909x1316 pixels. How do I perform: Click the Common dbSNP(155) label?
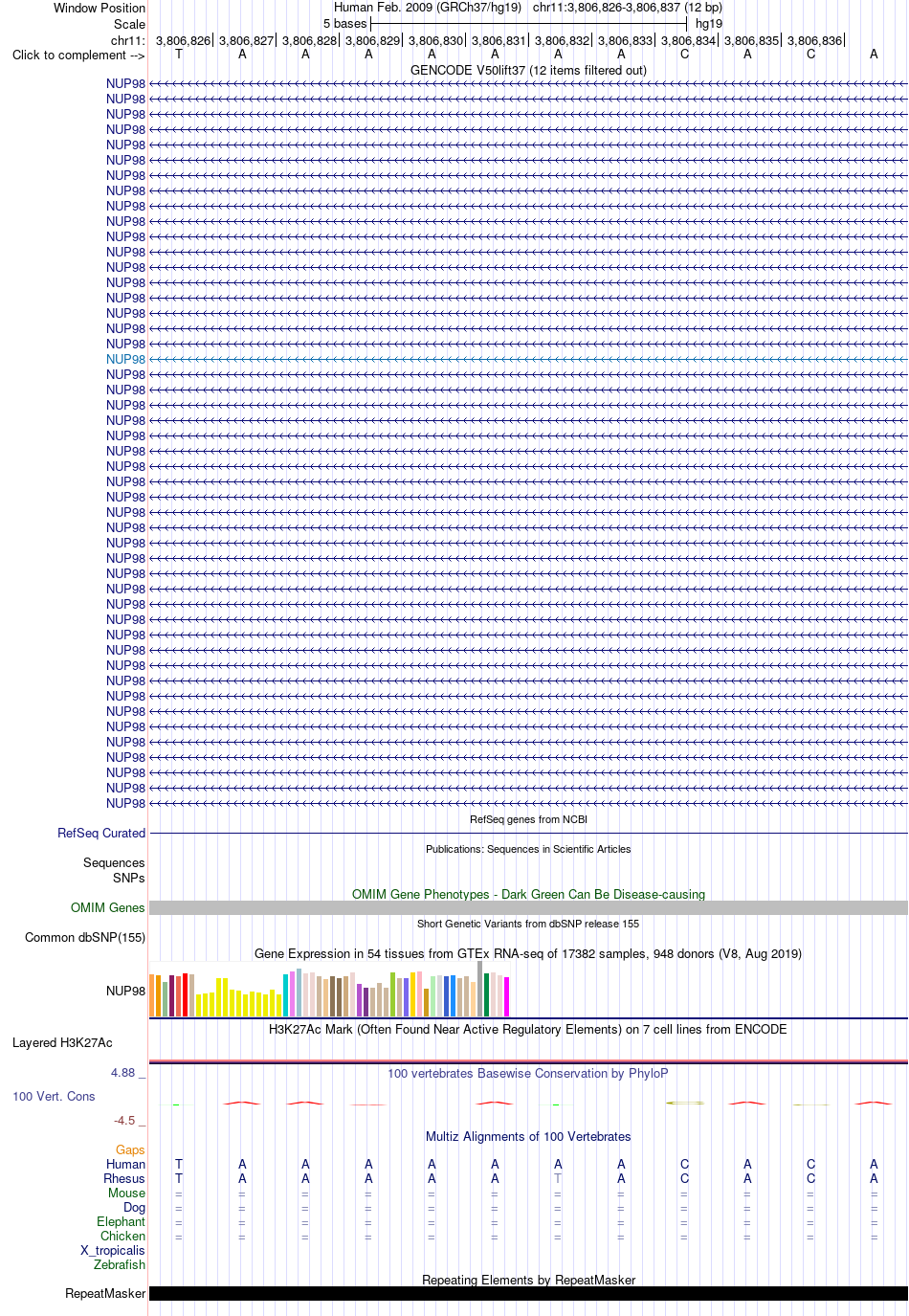85,938
